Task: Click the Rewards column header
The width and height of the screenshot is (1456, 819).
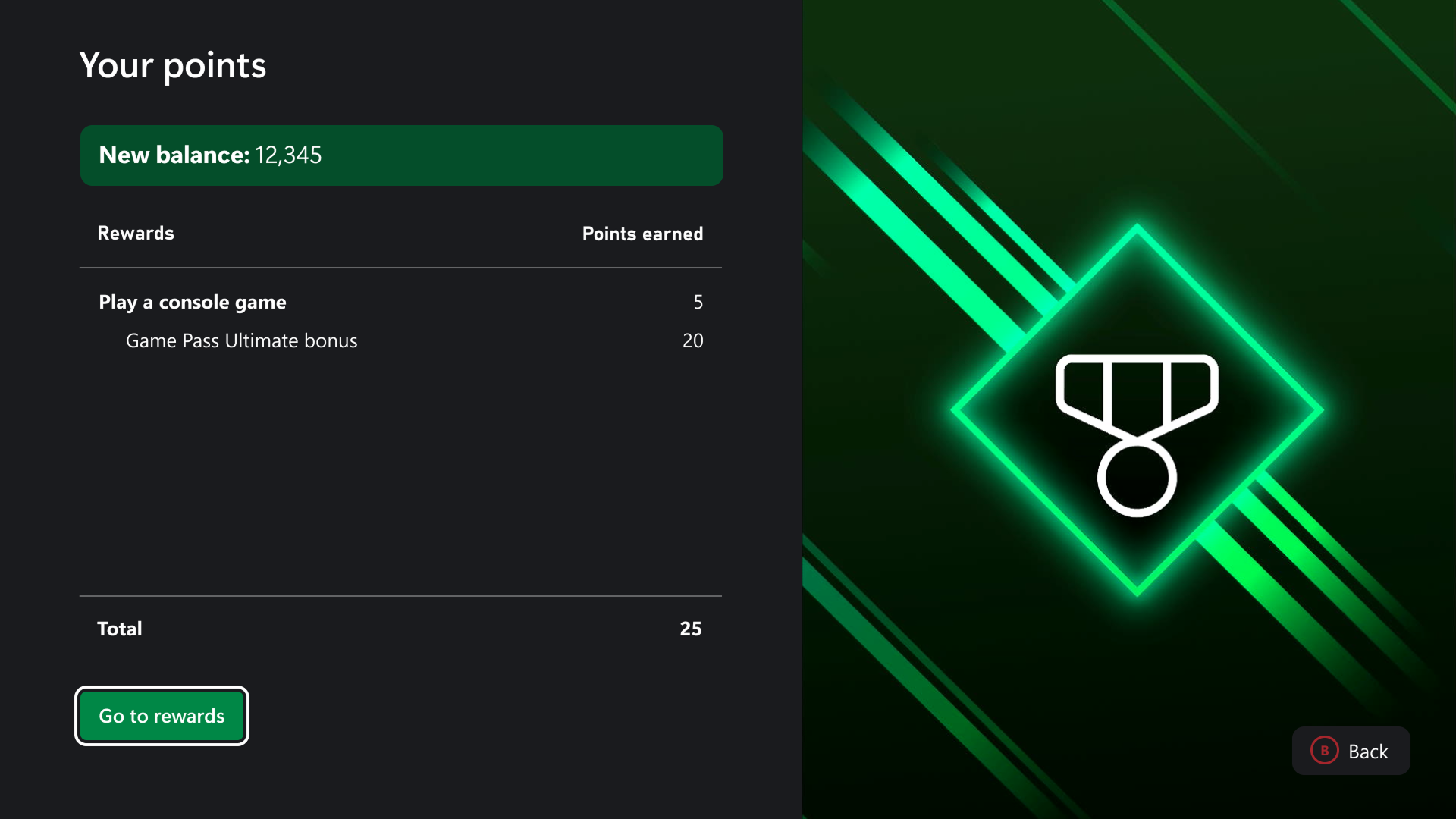Action: [136, 234]
